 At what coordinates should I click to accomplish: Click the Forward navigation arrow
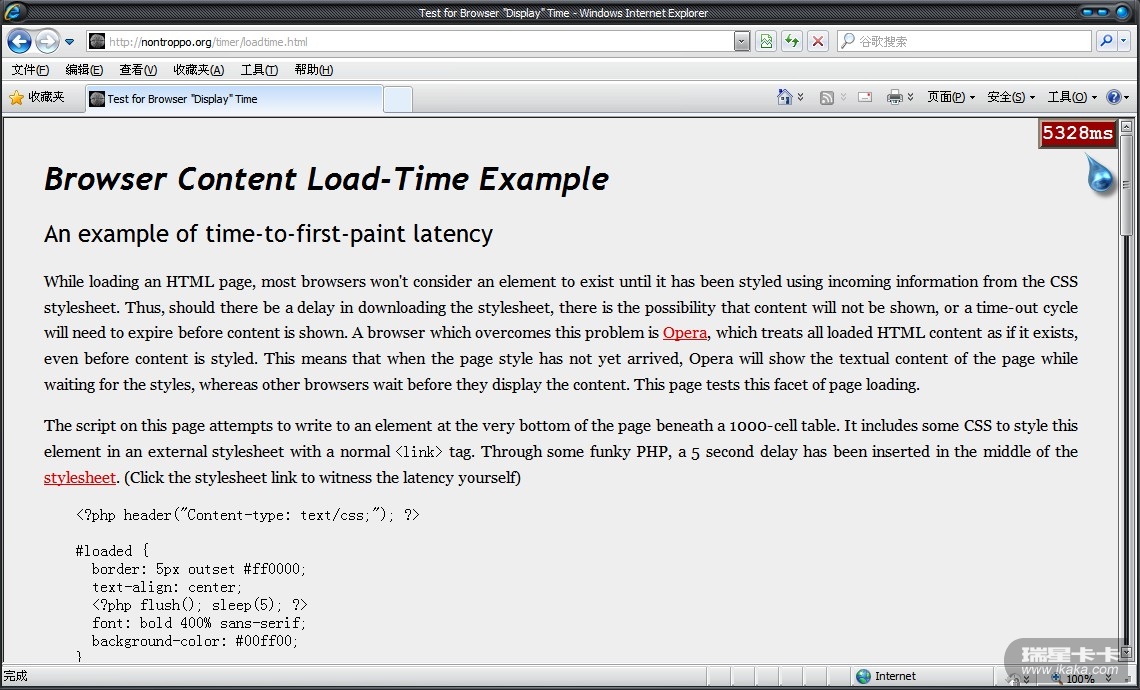click(47, 41)
